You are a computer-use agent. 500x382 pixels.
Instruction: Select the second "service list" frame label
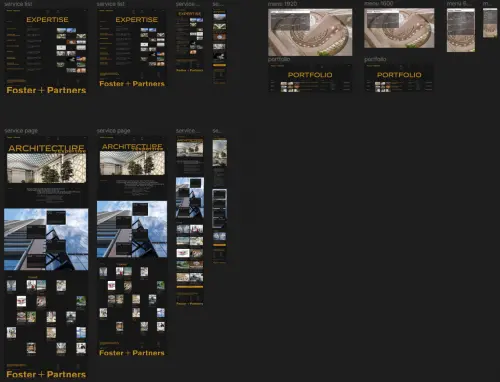pos(111,4)
